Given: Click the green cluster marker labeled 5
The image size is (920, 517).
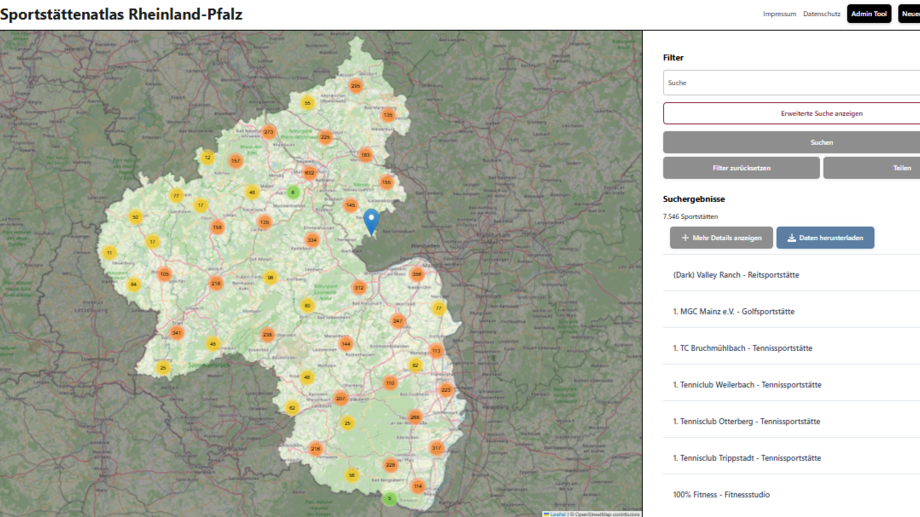Looking at the screenshot, I should click(390, 498).
